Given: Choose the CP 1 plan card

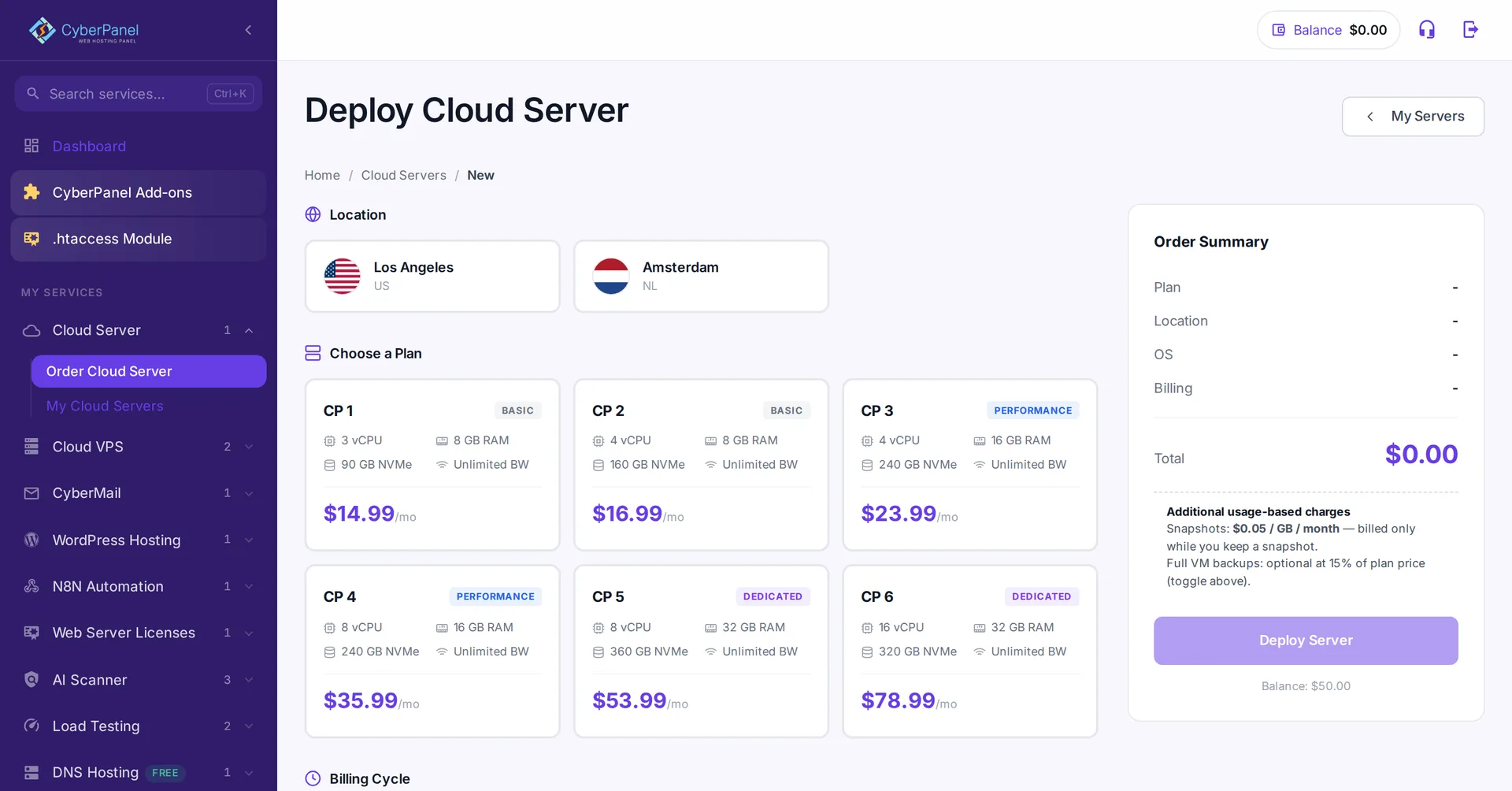Looking at the screenshot, I should [x=432, y=465].
